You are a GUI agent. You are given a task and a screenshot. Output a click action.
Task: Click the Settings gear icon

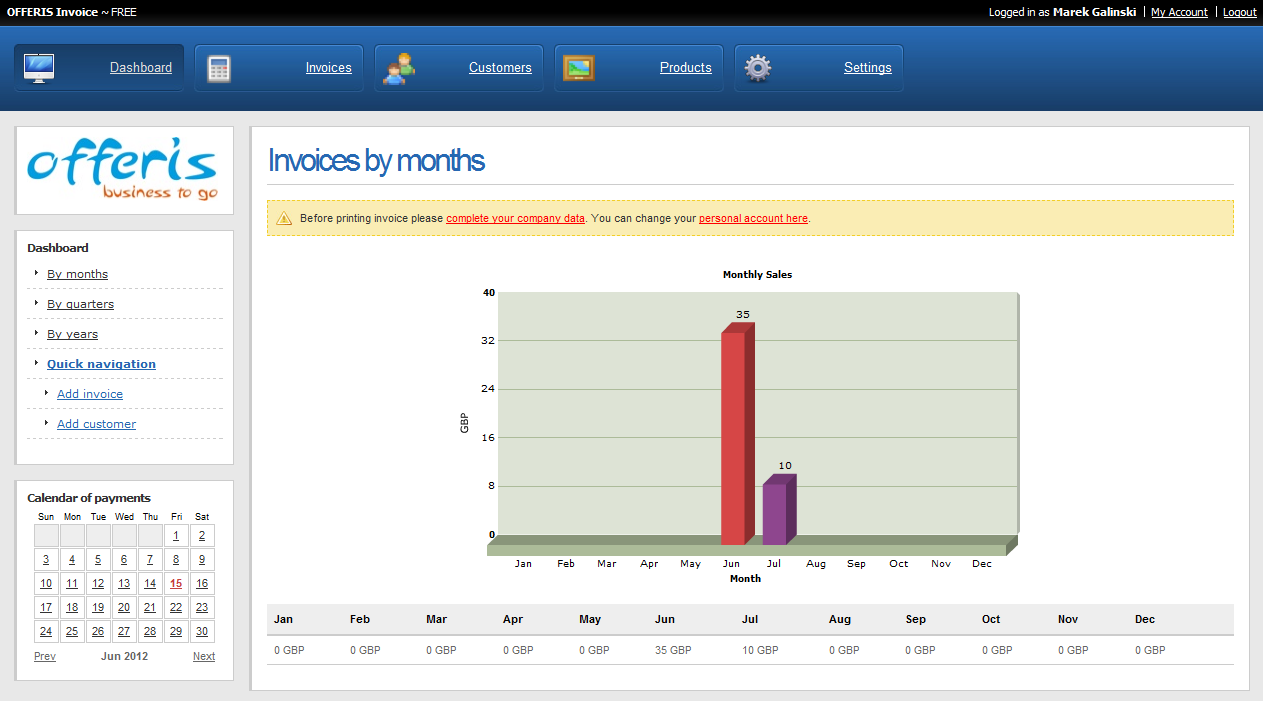pyautogui.click(x=758, y=68)
